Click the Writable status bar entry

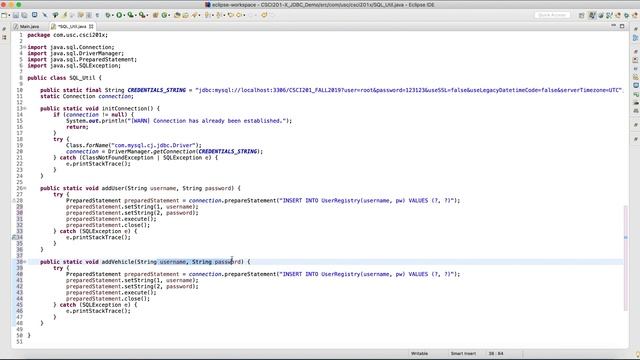419,353
